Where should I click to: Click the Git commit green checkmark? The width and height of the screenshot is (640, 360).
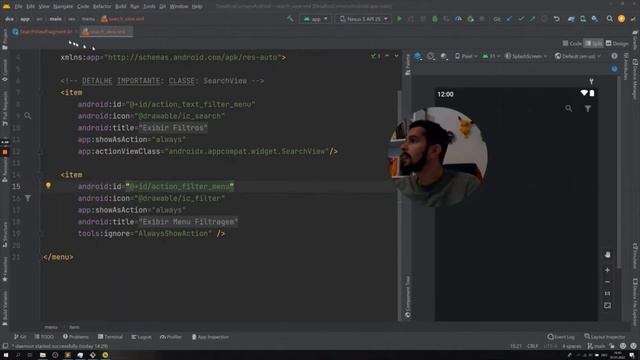[x=521, y=19]
